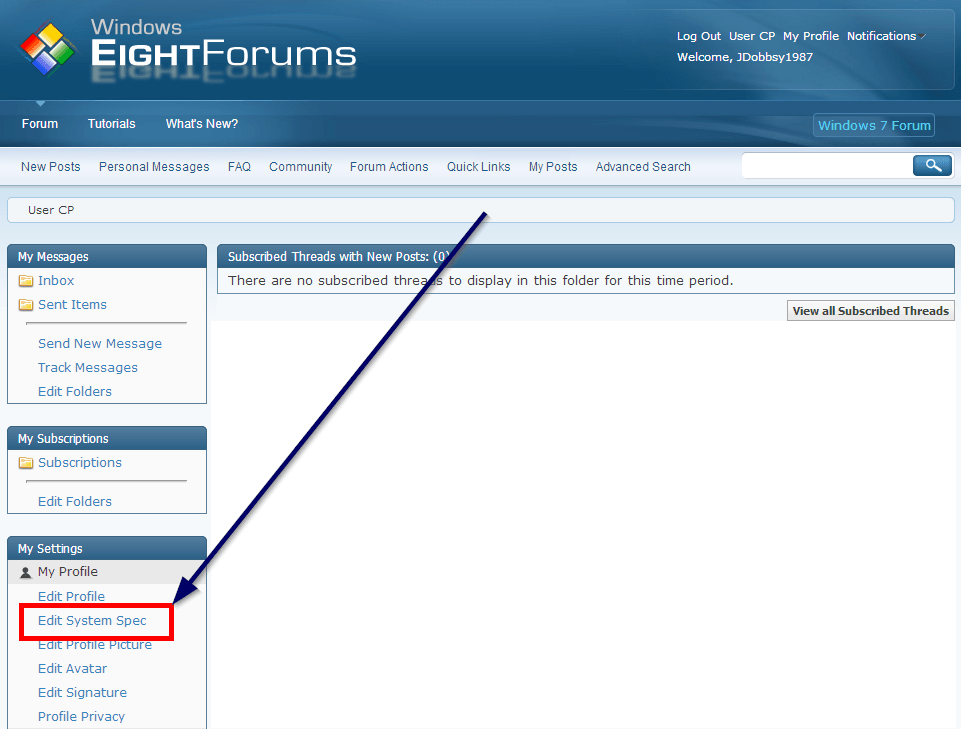The image size is (961, 729).
Task: Click the JDobbsy1987 username
Action: click(775, 57)
